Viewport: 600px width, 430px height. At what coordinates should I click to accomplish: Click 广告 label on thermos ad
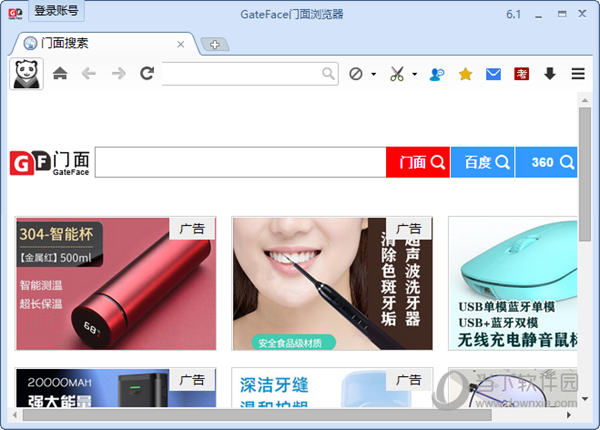point(192,229)
